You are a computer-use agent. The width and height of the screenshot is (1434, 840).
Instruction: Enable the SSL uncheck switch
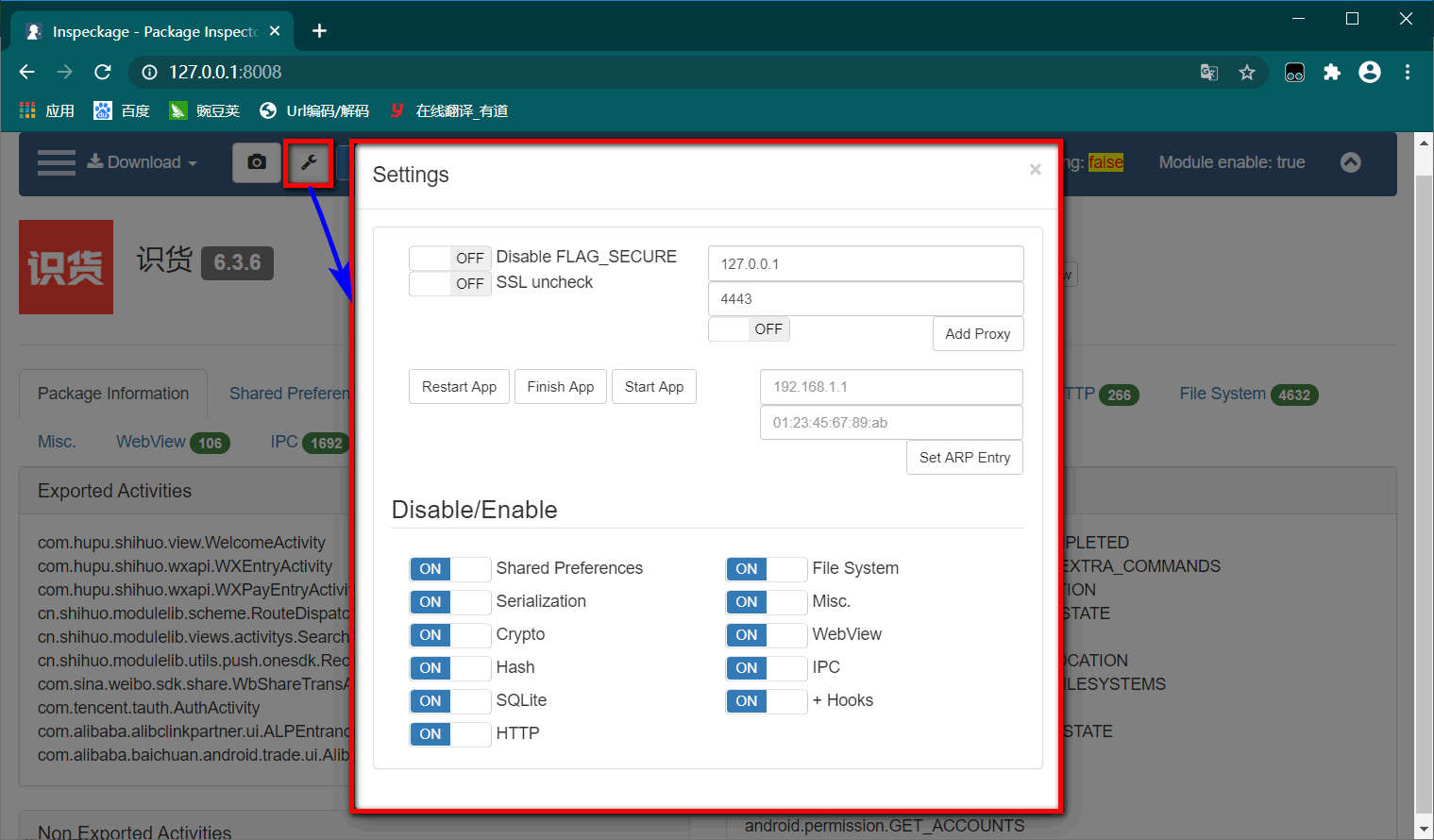click(x=450, y=283)
